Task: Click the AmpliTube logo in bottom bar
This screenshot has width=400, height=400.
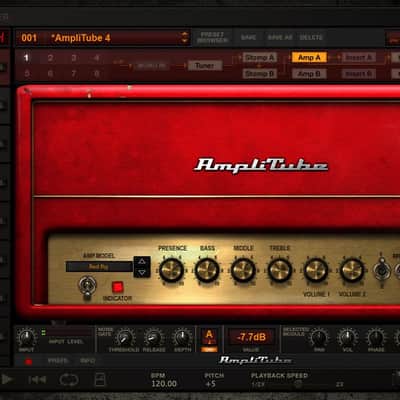Action: pyautogui.click(x=255, y=360)
